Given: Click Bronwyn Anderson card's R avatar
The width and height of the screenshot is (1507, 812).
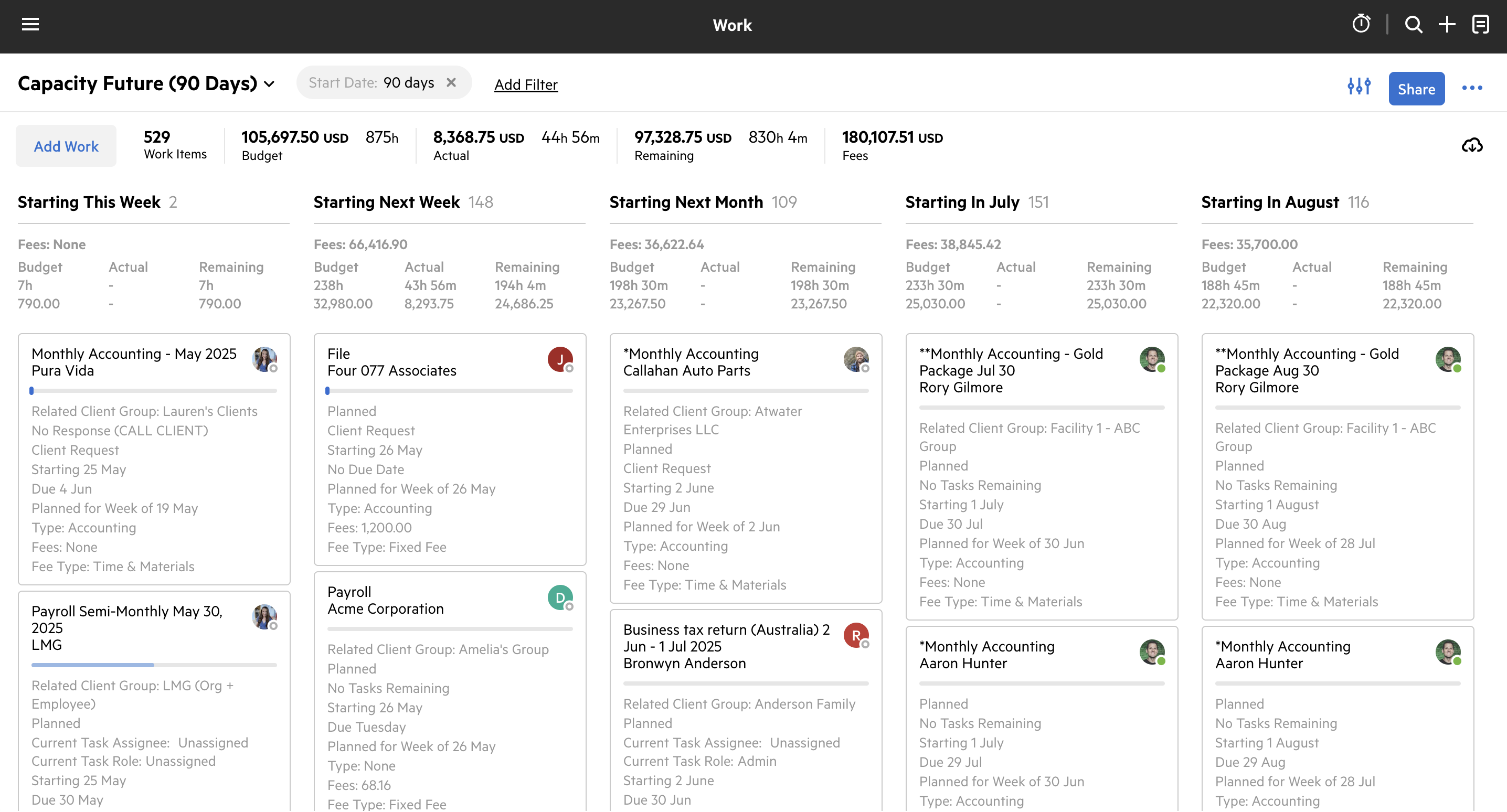Looking at the screenshot, I should click(855, 635).
